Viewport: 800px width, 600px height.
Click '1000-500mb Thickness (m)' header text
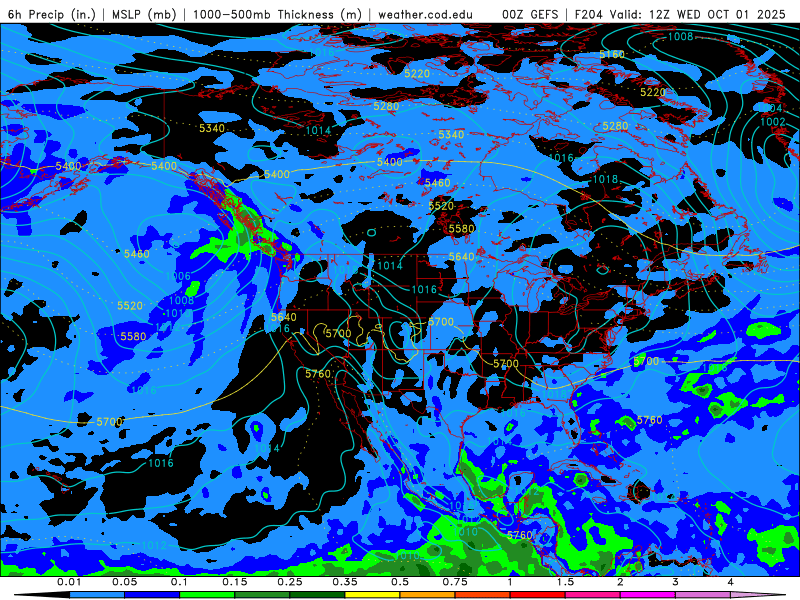pos(277,14)
